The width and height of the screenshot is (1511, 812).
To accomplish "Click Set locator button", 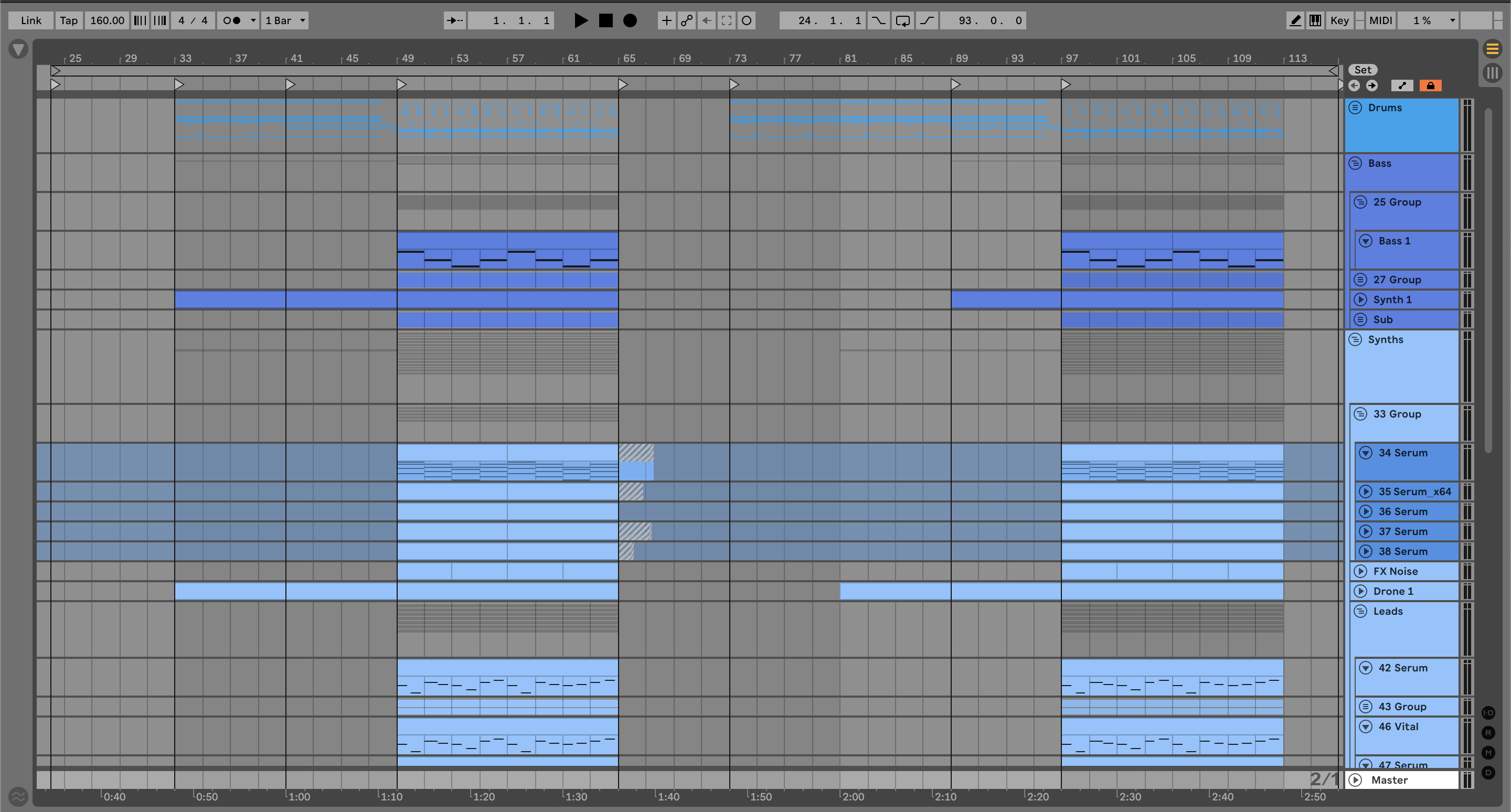I will point(1362,70).
